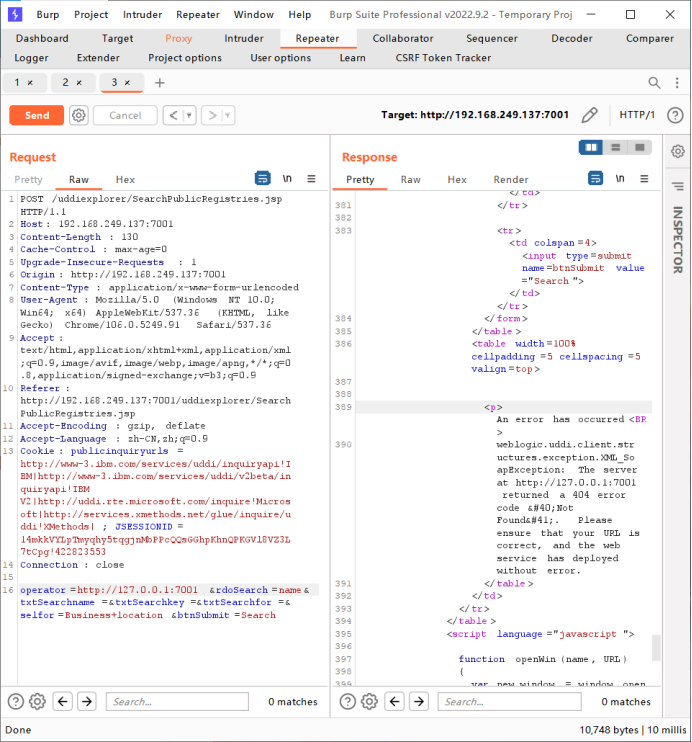Jump to next request search match
Image resolution: width=692 pixels, height=742 pixels.
(87, 701)
